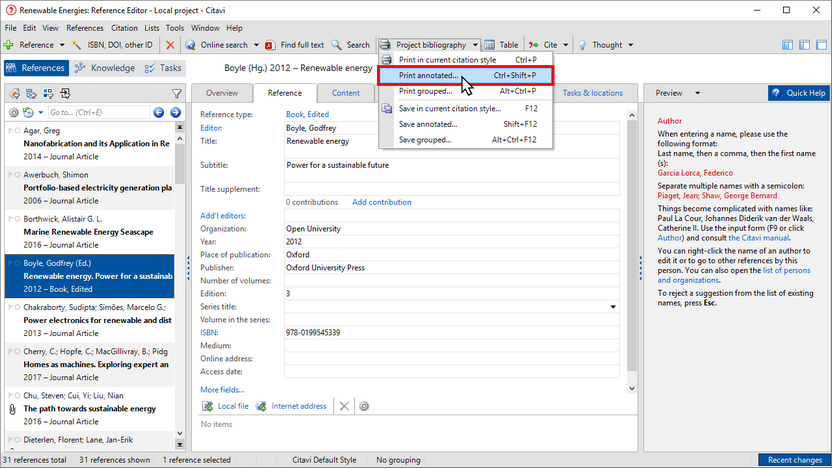Expand the Thought dropdown arrow
Viewport: 832px width, 468px height.
pos(630,45)
